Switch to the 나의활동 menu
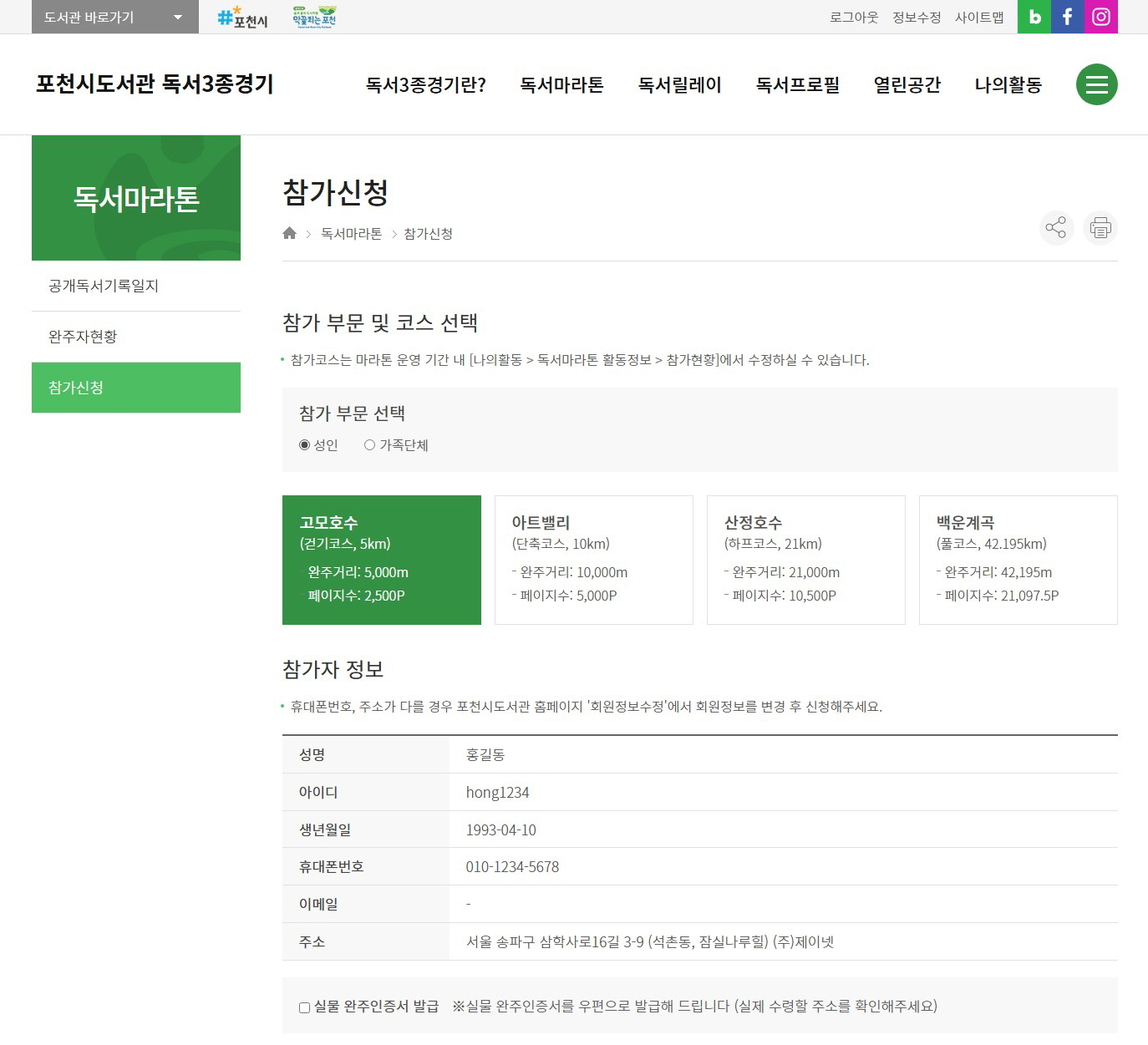Viewport: 1148px width, 1045px height. (1007, 84)
